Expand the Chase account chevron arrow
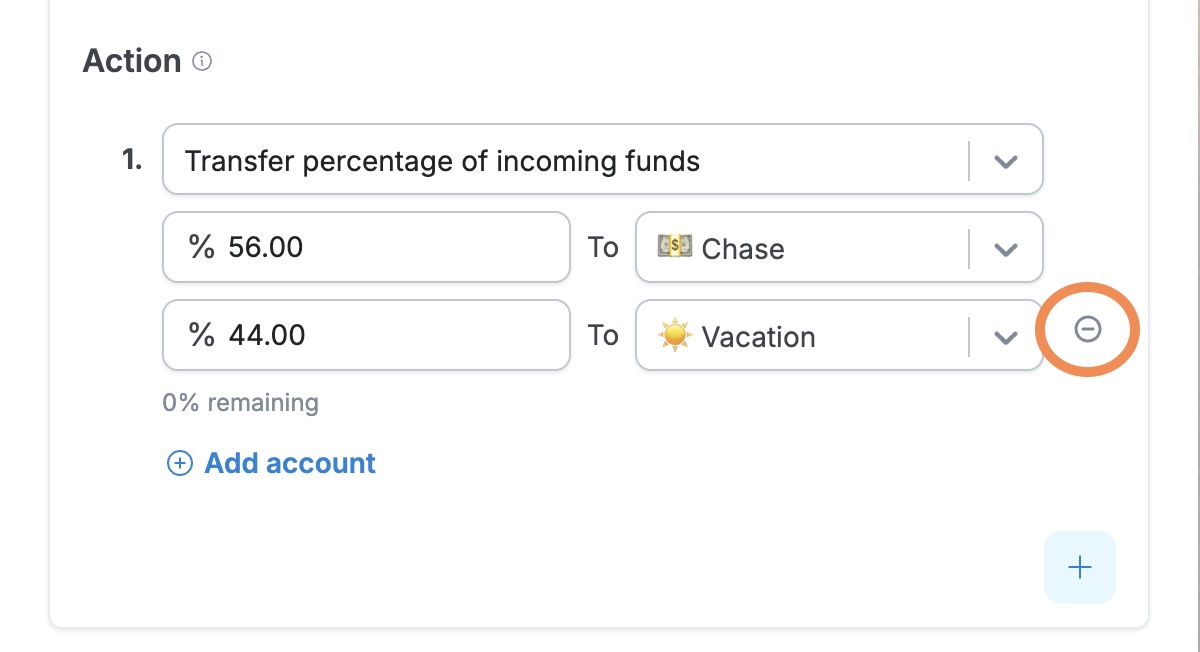The width and height of the screenshot is (1200, 652). point(1006,248)
